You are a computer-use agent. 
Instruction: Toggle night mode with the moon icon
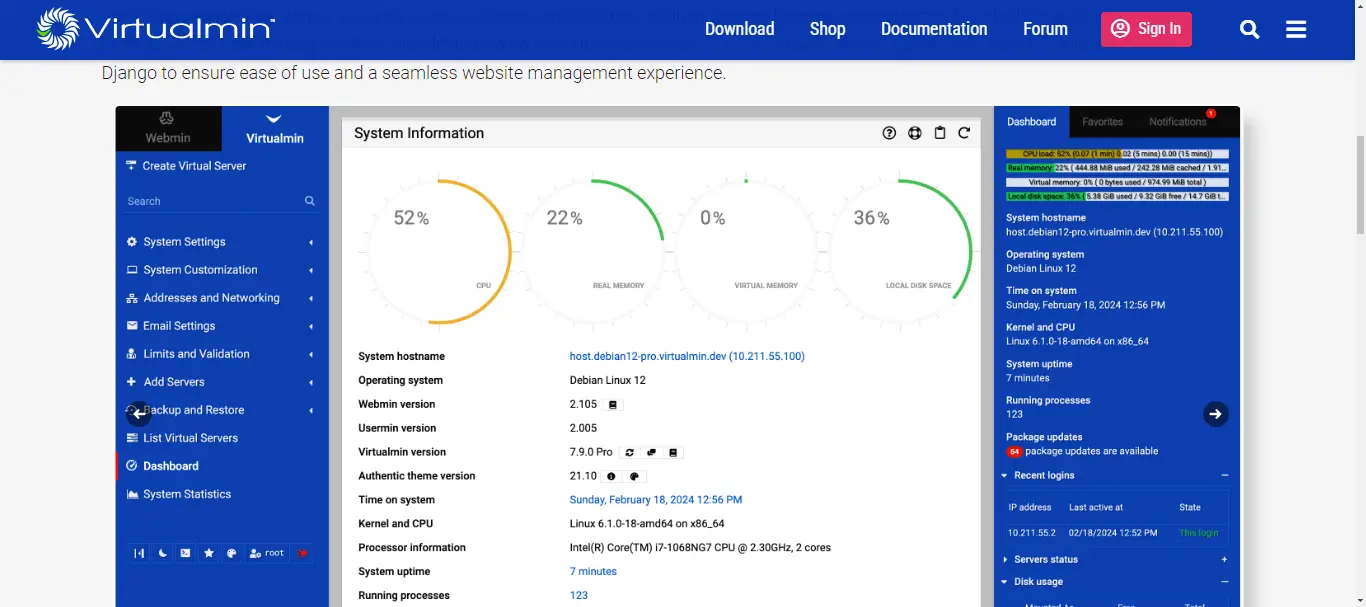click(163, 553)
